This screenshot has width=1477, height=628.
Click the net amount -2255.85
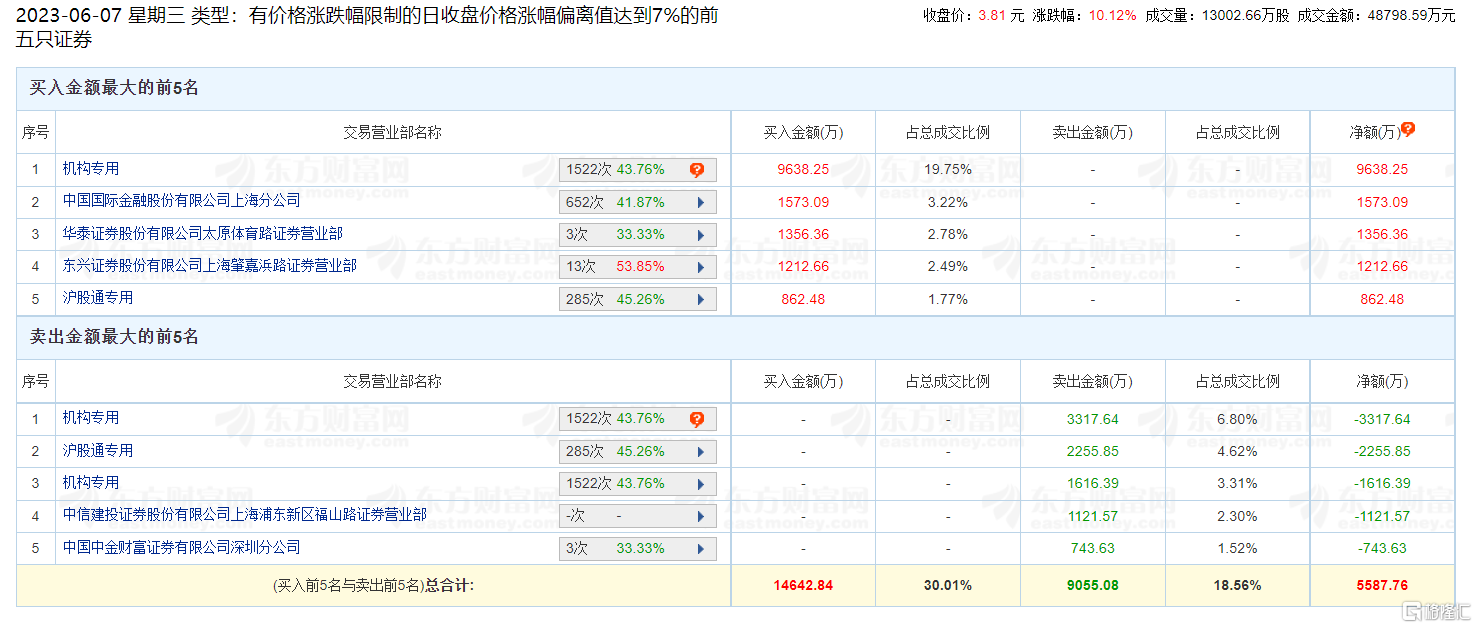click(1382, 452)
